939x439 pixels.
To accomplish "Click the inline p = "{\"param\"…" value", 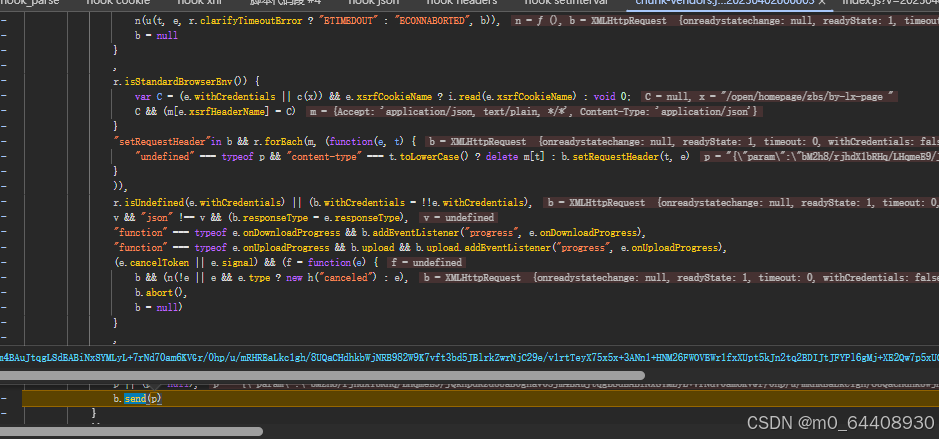I will [818, 157].
